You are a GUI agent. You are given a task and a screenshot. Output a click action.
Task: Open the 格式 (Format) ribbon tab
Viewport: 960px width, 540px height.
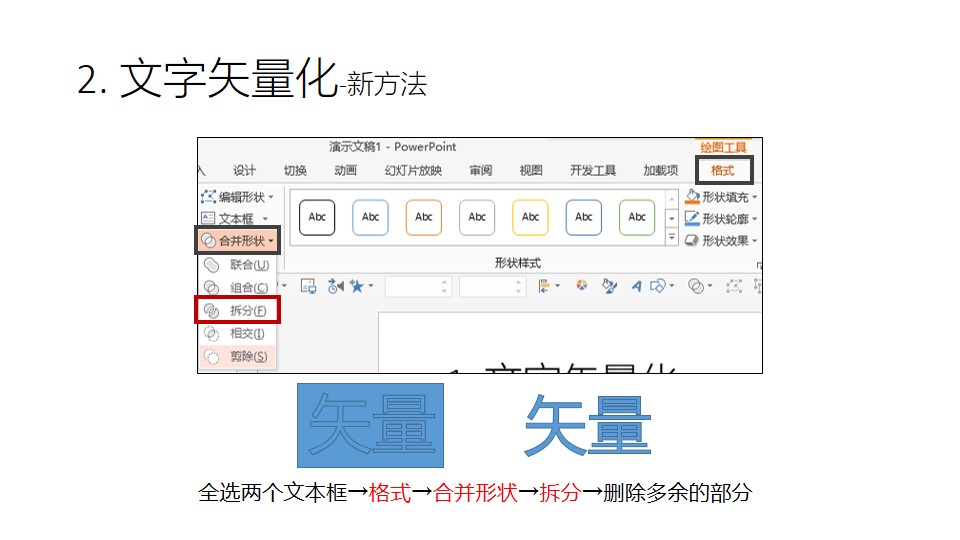(x=722, y=170)
